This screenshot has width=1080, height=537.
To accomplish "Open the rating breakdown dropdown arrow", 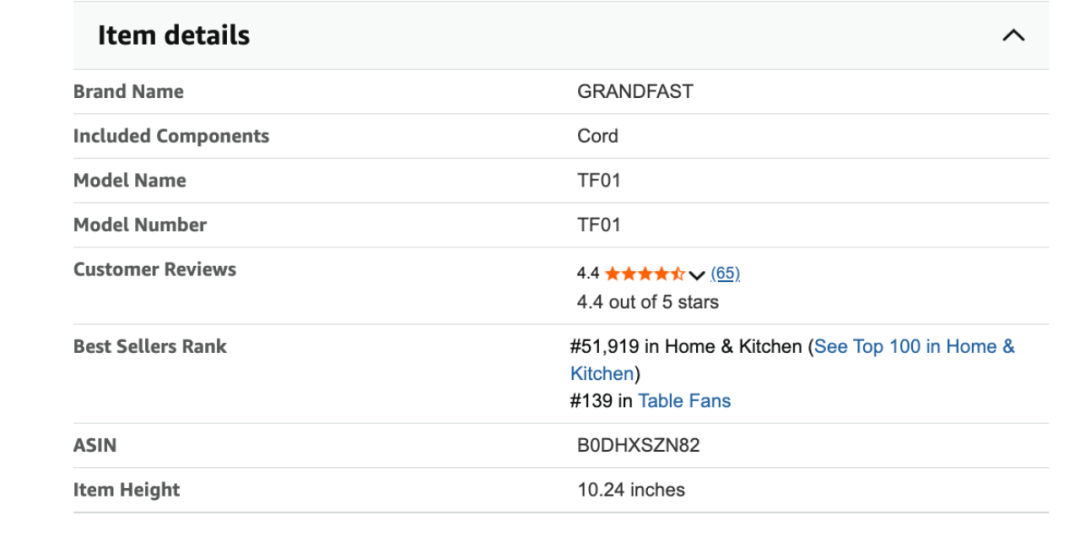I will [x=697, y=275].
